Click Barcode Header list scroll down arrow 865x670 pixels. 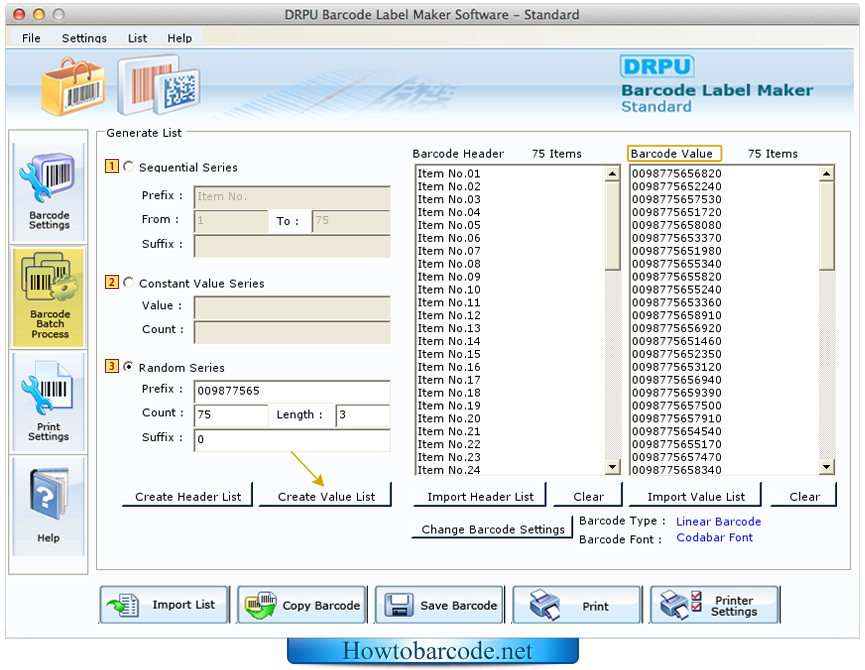tap(612, 467)
